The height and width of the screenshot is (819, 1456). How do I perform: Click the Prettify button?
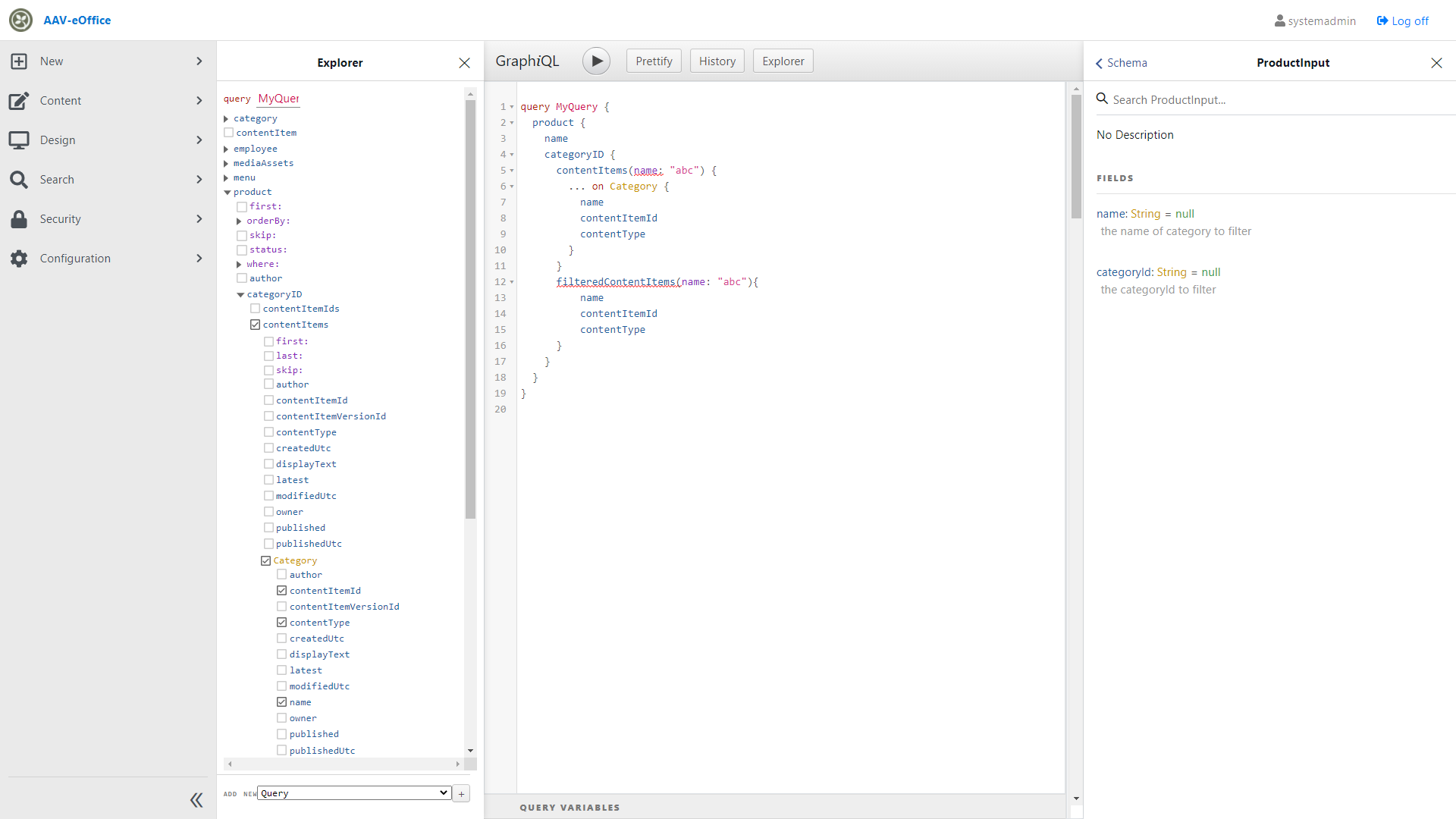coord(653,61)
